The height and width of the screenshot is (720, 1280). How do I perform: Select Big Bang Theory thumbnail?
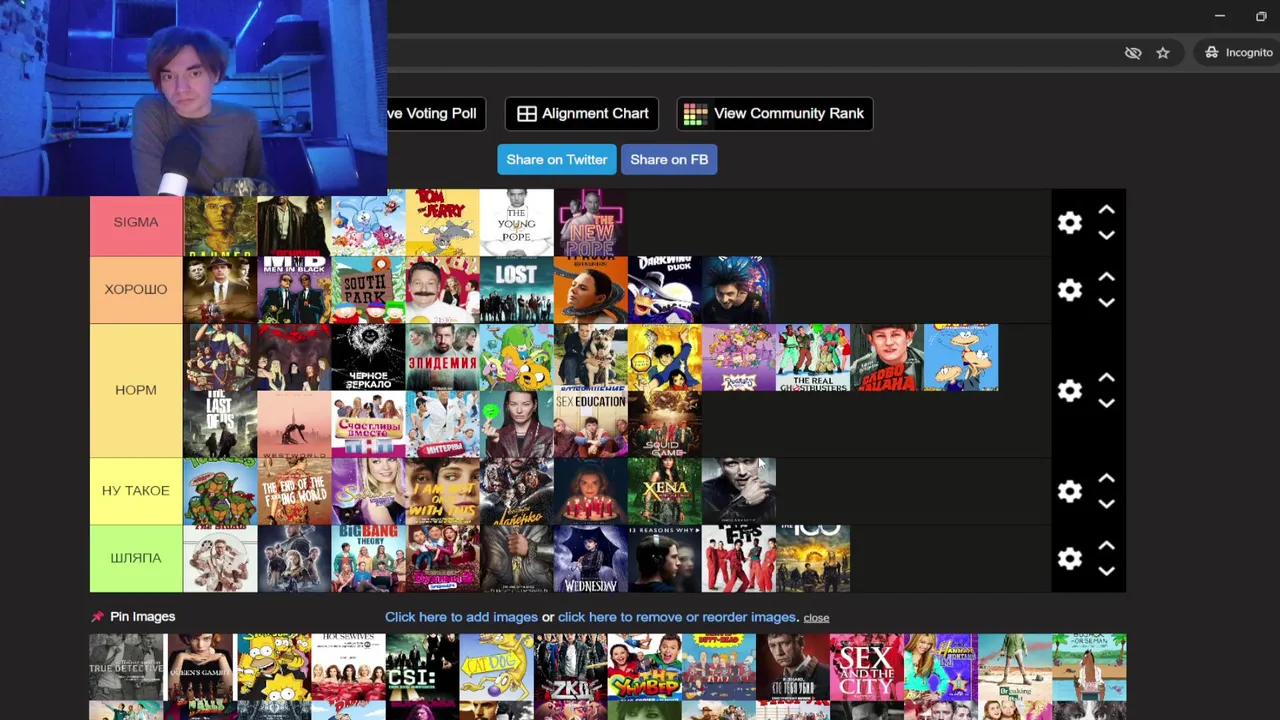[x=368, y=558]
